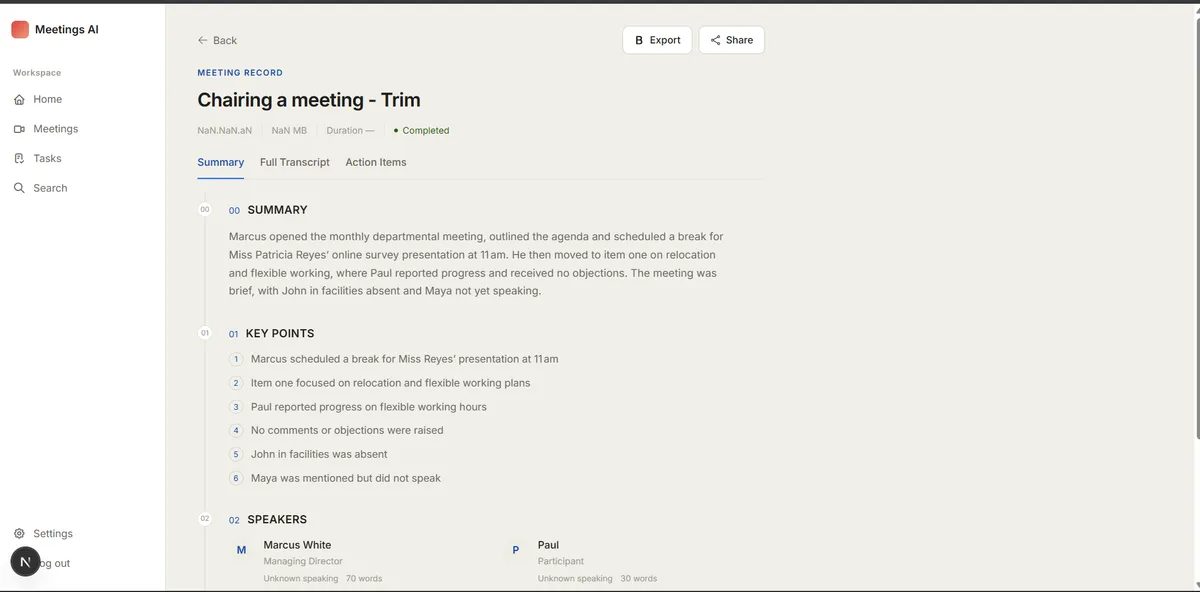The image size is (1200, 592).
Task: Switch to the Full Transcript tab
Action: pos(295,162)
